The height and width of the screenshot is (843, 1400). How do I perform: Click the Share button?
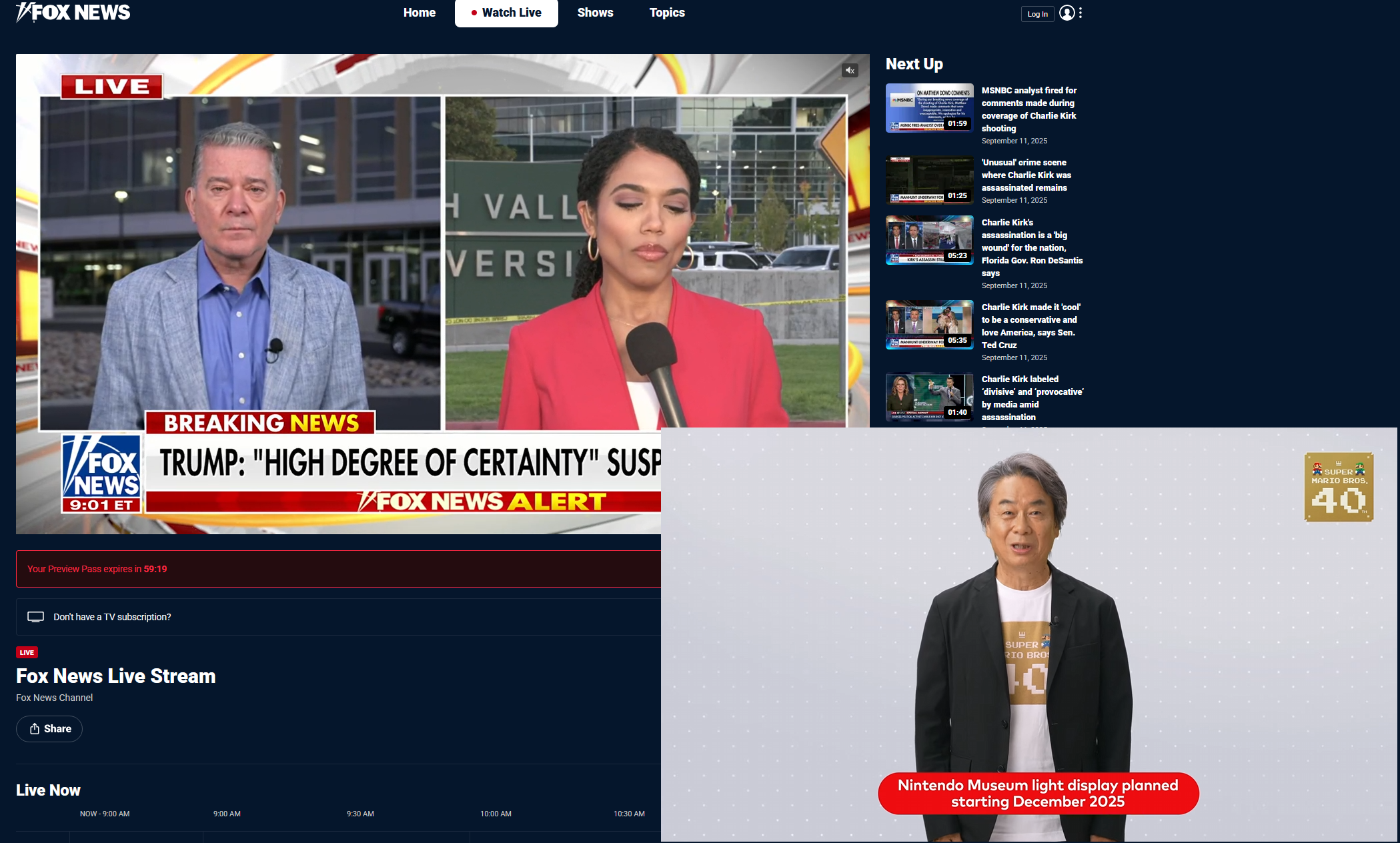pyautogui.click(x=49, y=729)
